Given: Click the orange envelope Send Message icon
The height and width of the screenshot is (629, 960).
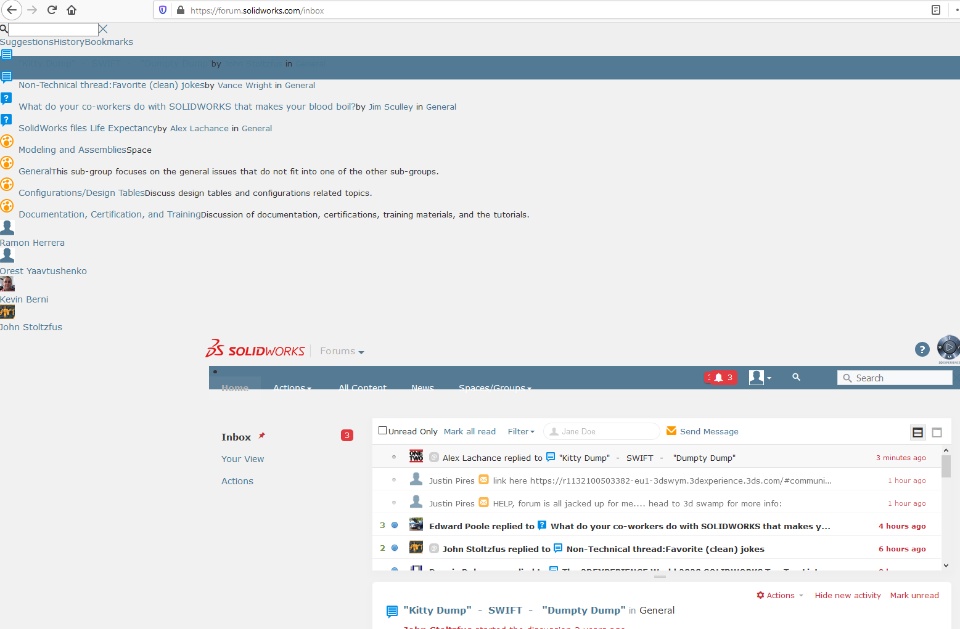Looking at the screenshot, I should click(671, 431).
